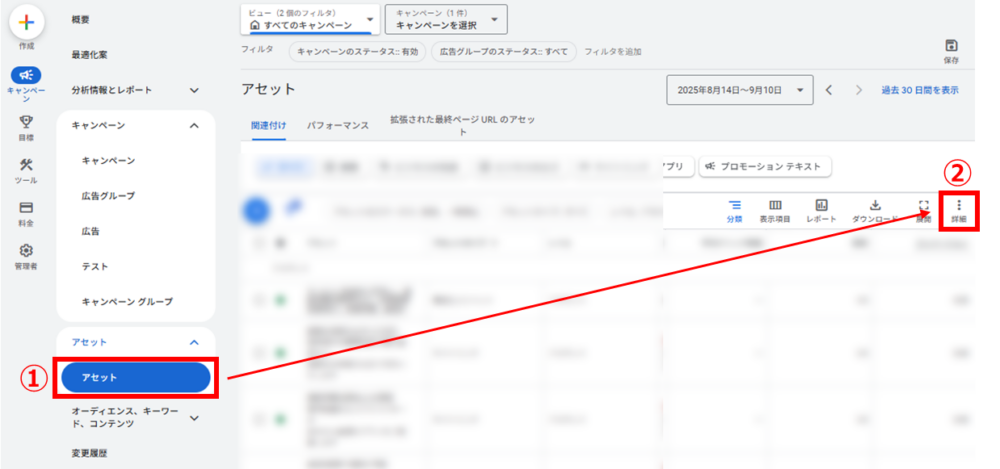Viewport: 1000px width, 469px height.
Task: Click the three-dot More (詳細) icon
Action: 958,205
